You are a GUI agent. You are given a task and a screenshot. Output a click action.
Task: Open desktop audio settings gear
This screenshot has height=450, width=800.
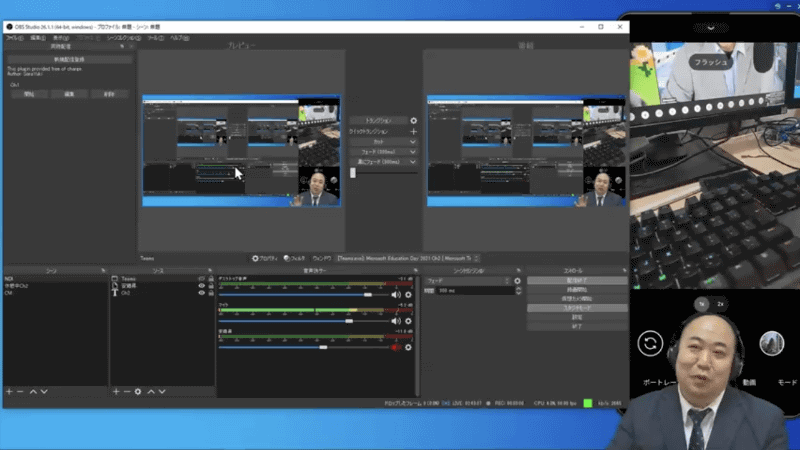pyautogui.click(x=408, y=295)
